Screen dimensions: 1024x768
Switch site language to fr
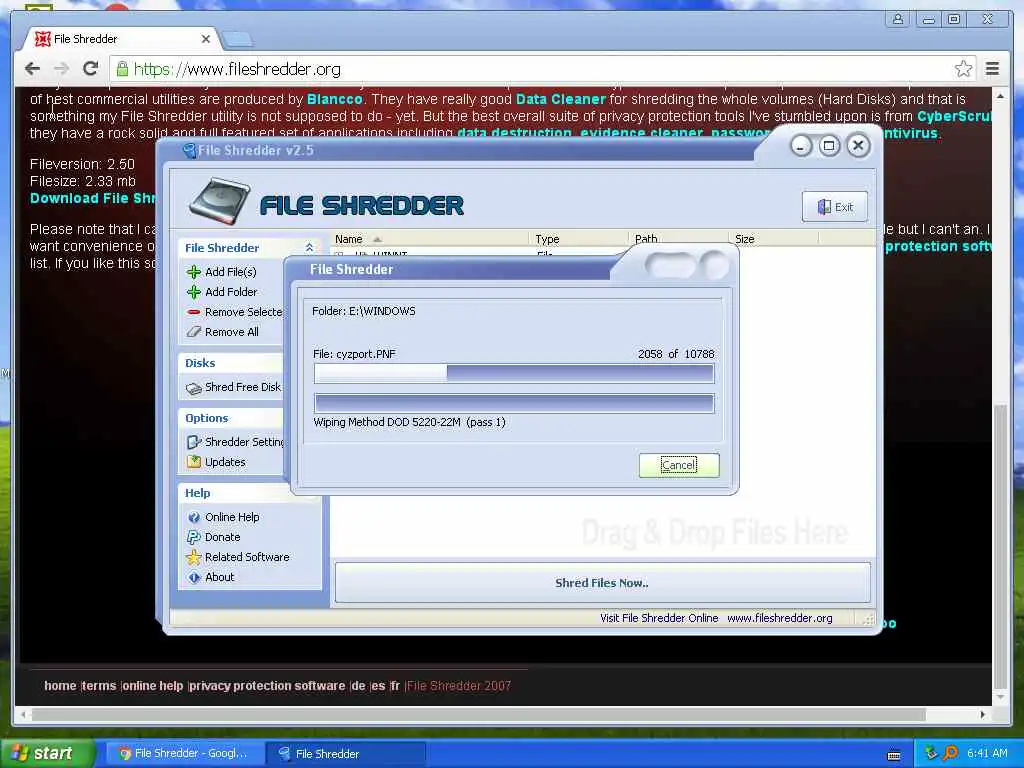coord(395,686)
